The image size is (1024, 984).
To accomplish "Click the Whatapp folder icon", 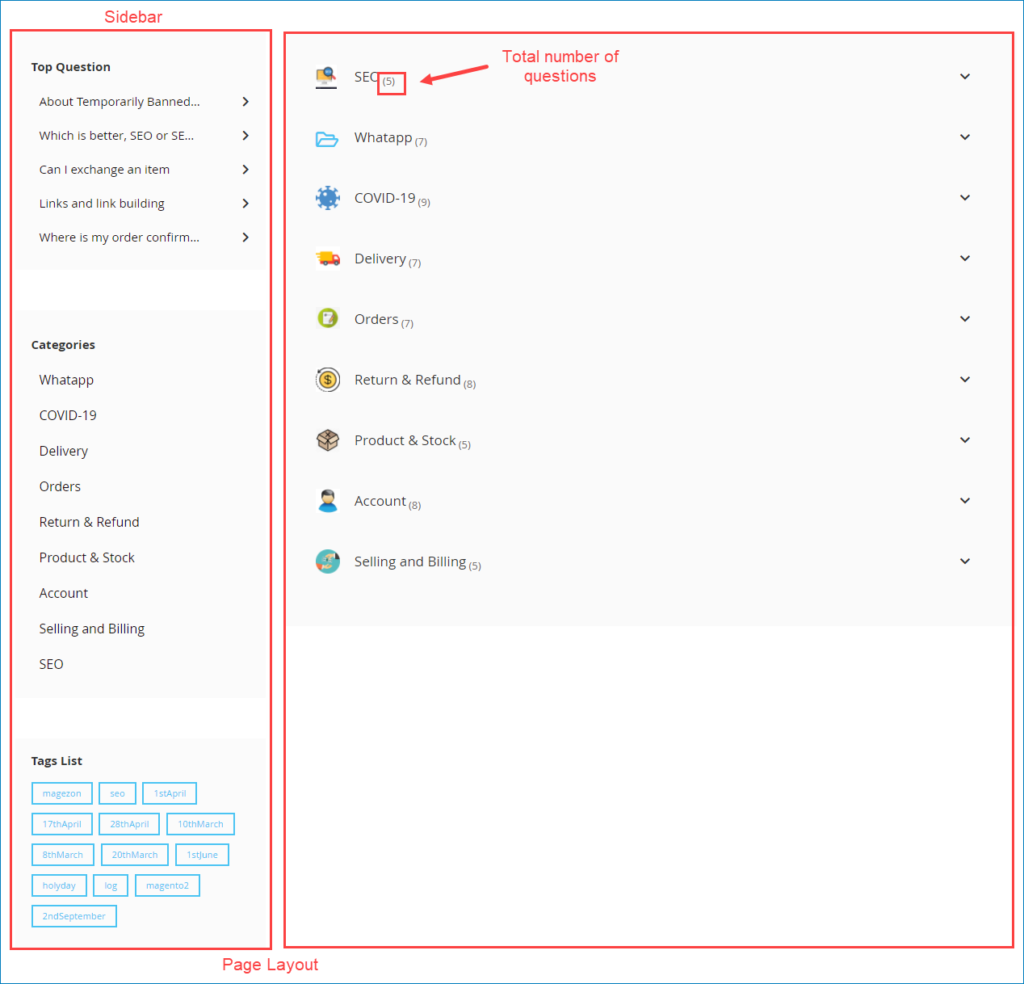I will (327, 138).
